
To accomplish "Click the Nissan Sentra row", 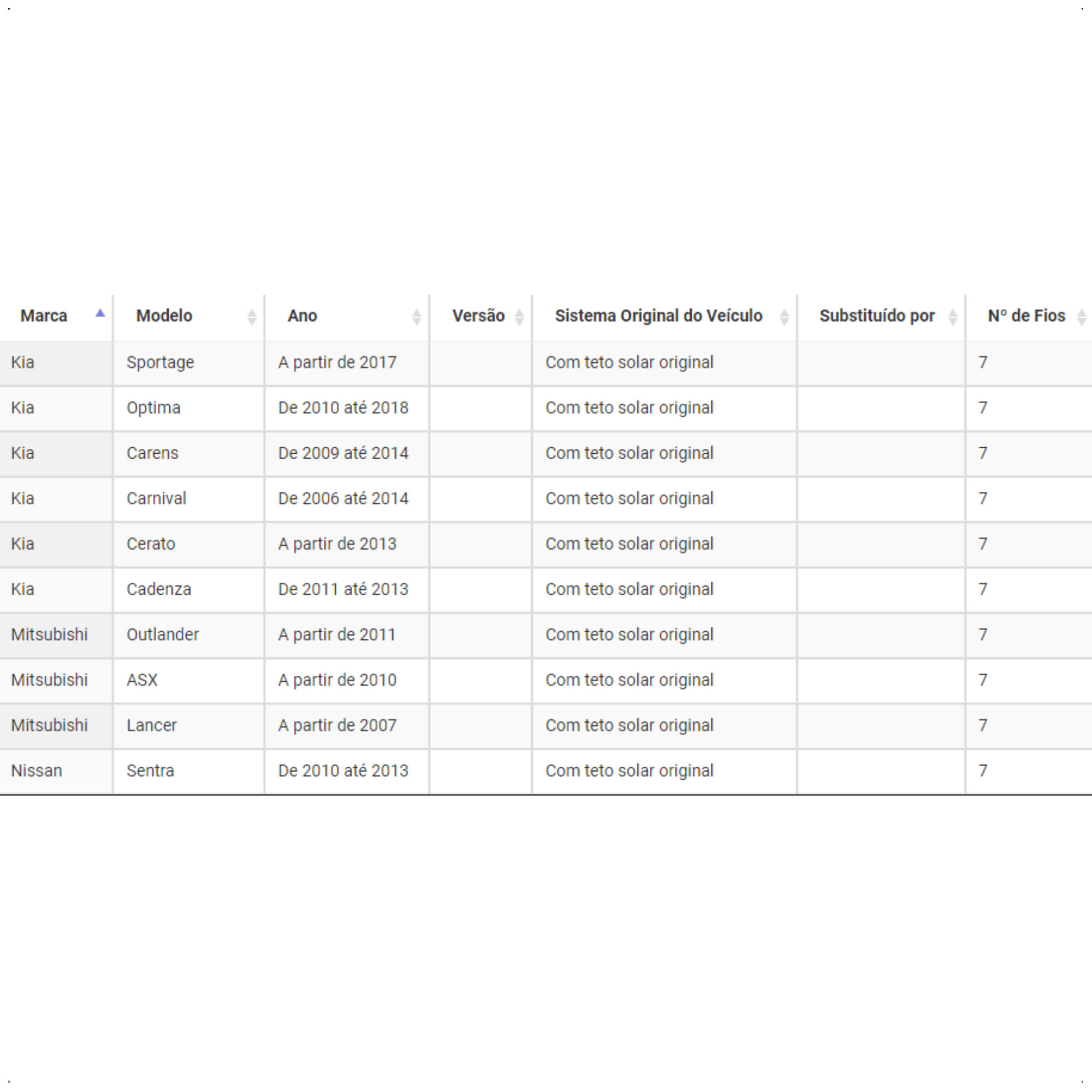I will [x=546, y=771].
